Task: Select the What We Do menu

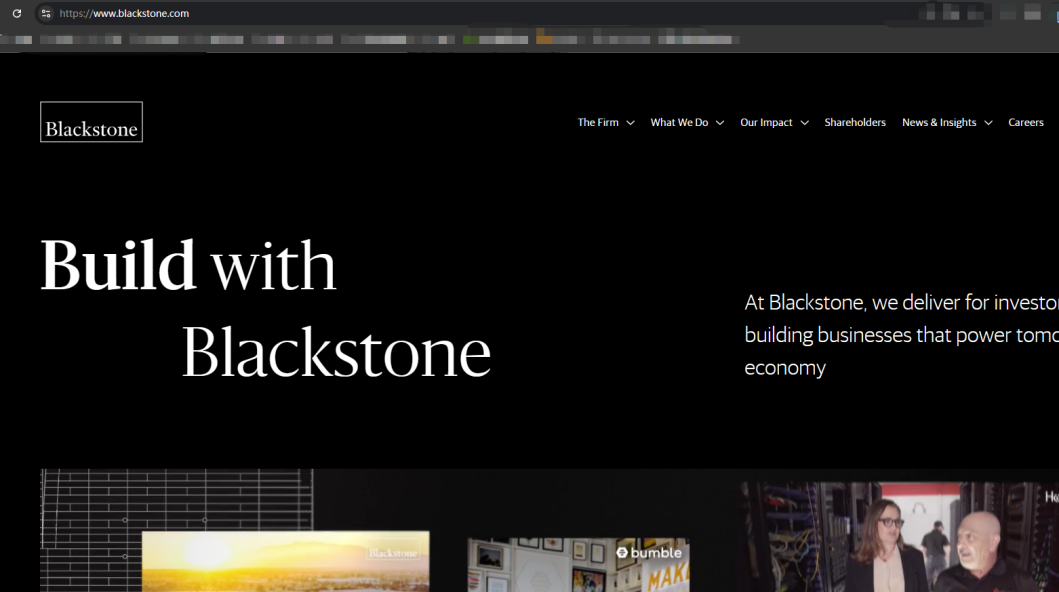Action: coord(679,122)
